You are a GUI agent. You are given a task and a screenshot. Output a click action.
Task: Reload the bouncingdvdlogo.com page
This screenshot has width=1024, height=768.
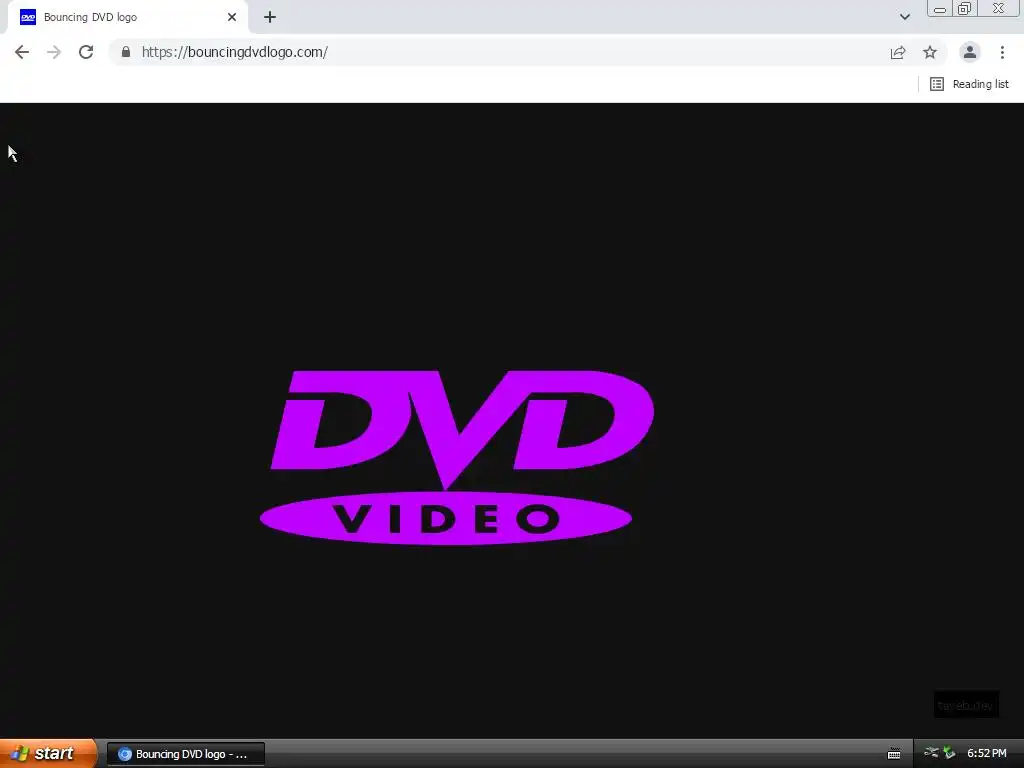86,52
